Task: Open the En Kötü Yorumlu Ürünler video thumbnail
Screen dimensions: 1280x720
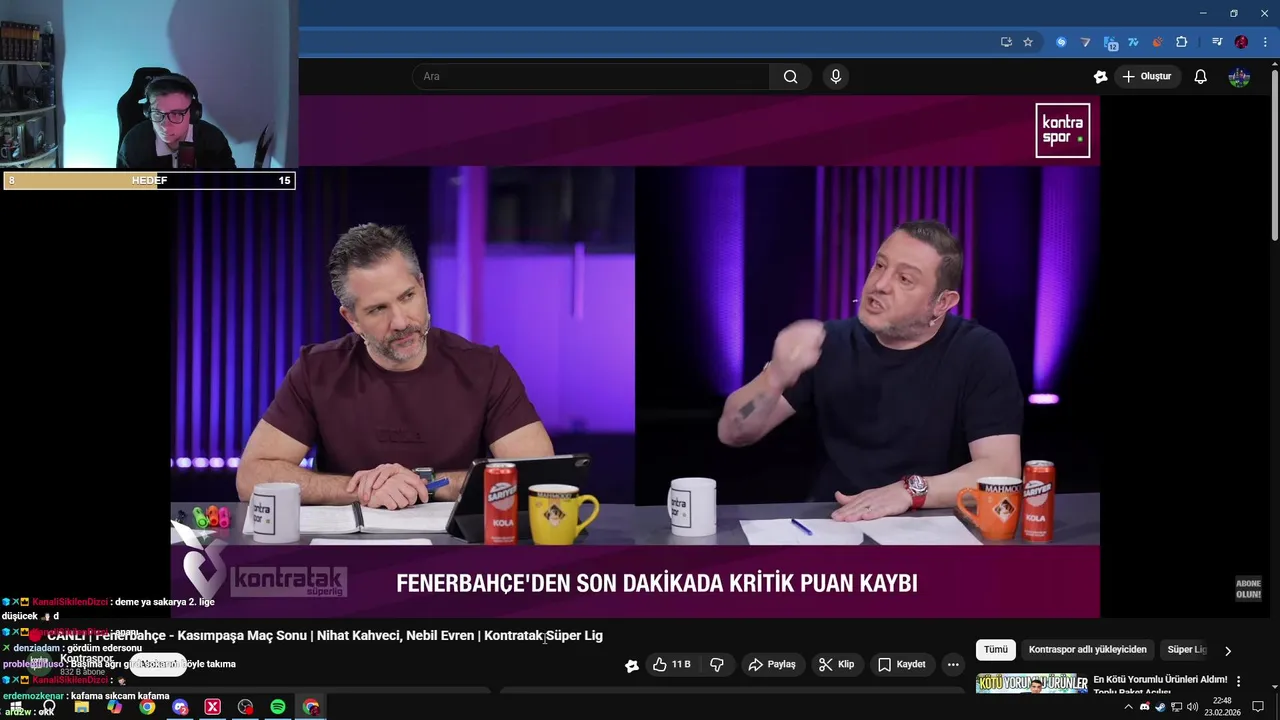Action: tap(1031, 685)
